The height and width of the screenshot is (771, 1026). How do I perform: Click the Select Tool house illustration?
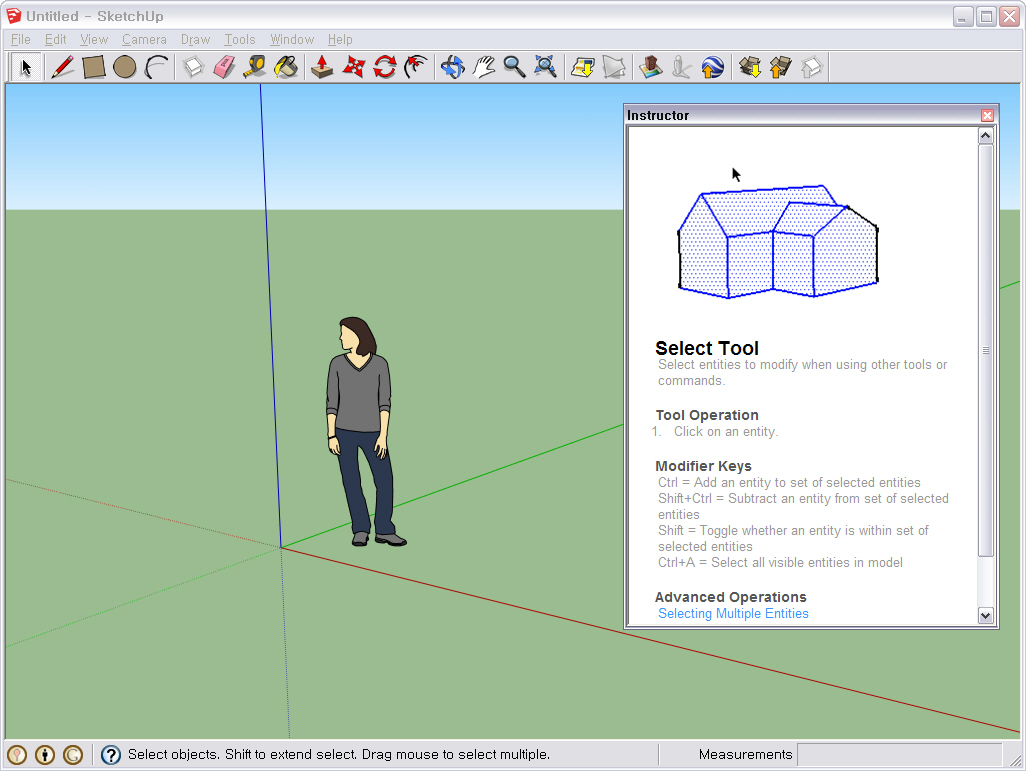[777, 242]
